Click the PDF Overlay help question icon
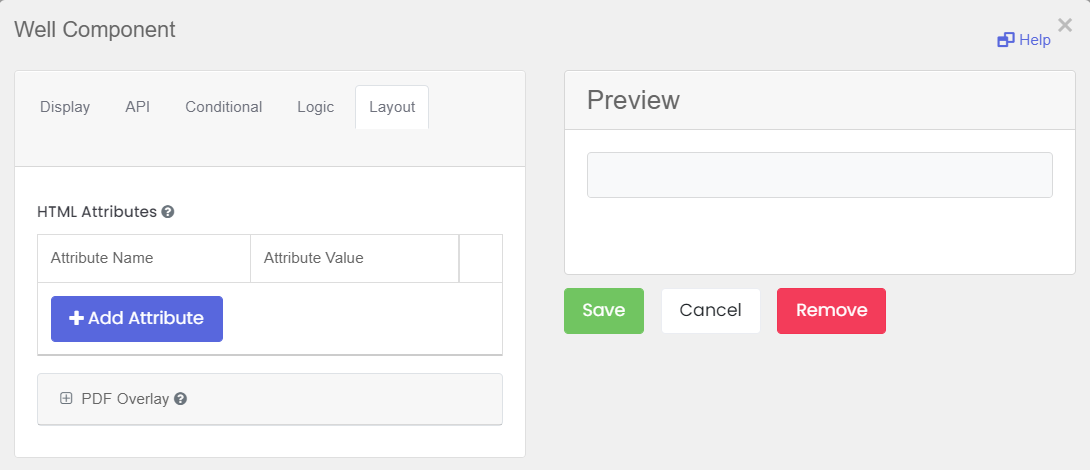Screen dimensions: 1090x470 click(181, 399)
